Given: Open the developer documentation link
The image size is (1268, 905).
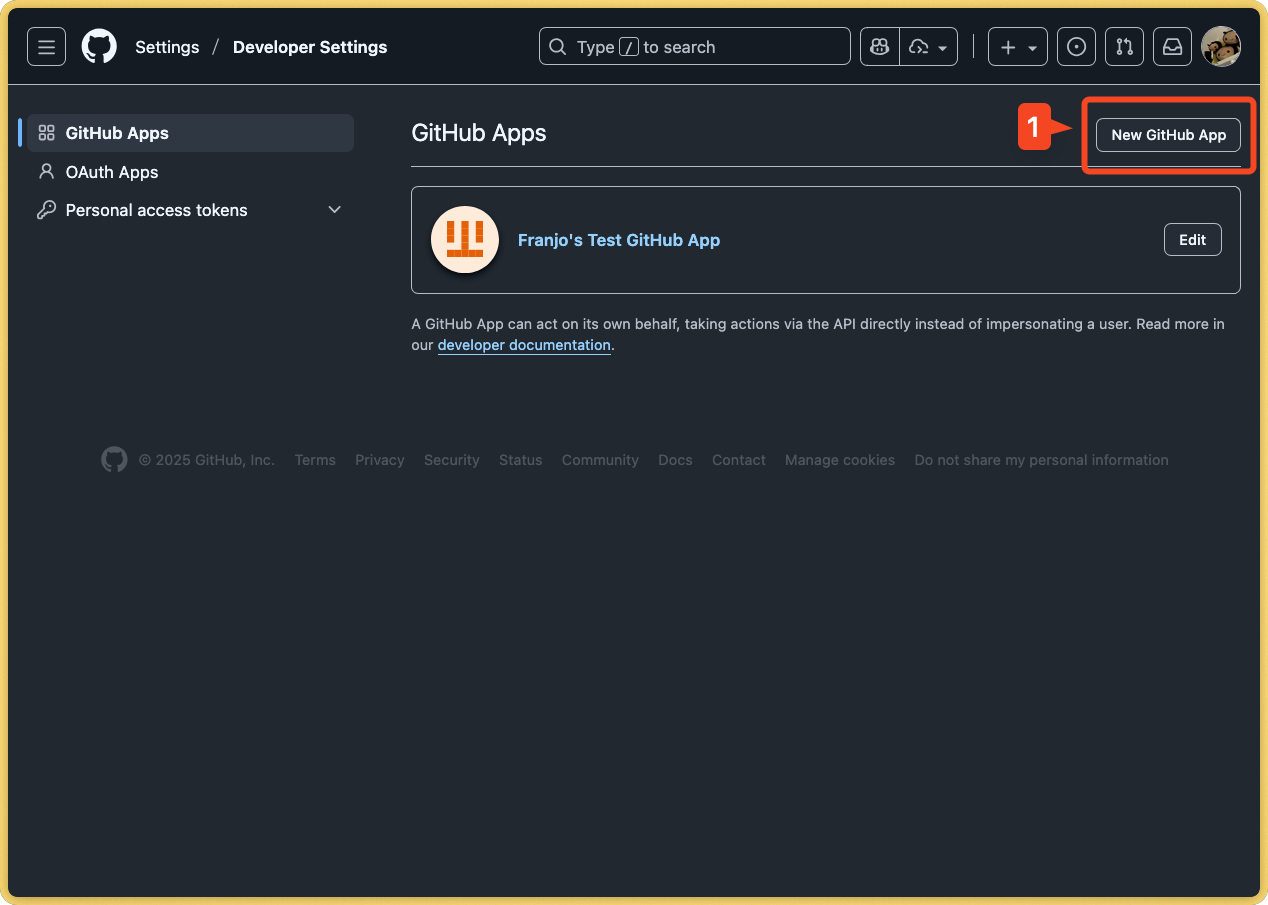Looking at the screenshot, I should pyautogui.click(x=524, y=345).
